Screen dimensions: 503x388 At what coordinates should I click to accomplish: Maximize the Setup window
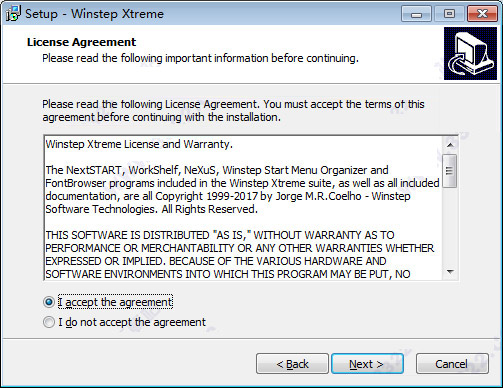449,14
